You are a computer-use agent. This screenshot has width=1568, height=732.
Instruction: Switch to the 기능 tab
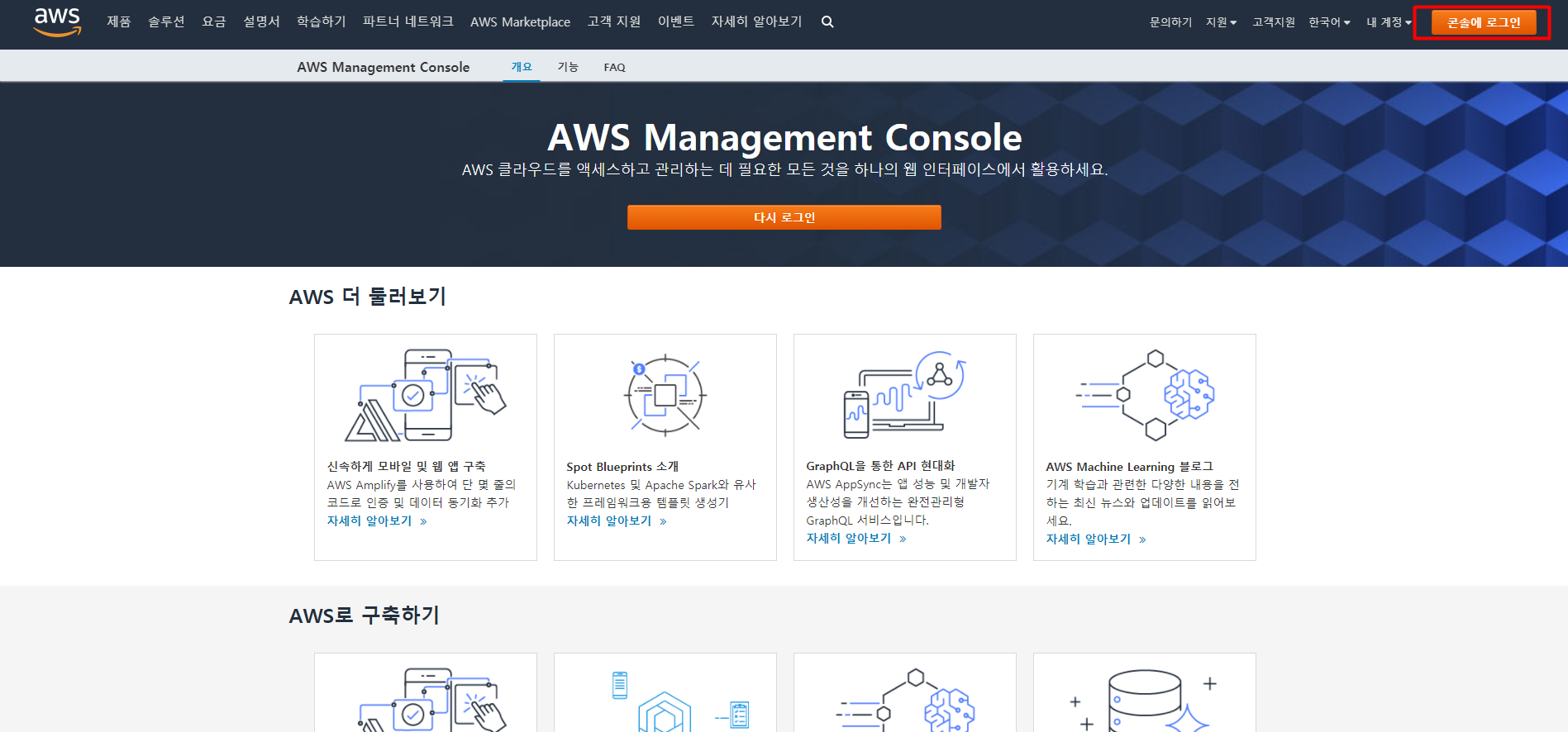[x=568, y=67]
